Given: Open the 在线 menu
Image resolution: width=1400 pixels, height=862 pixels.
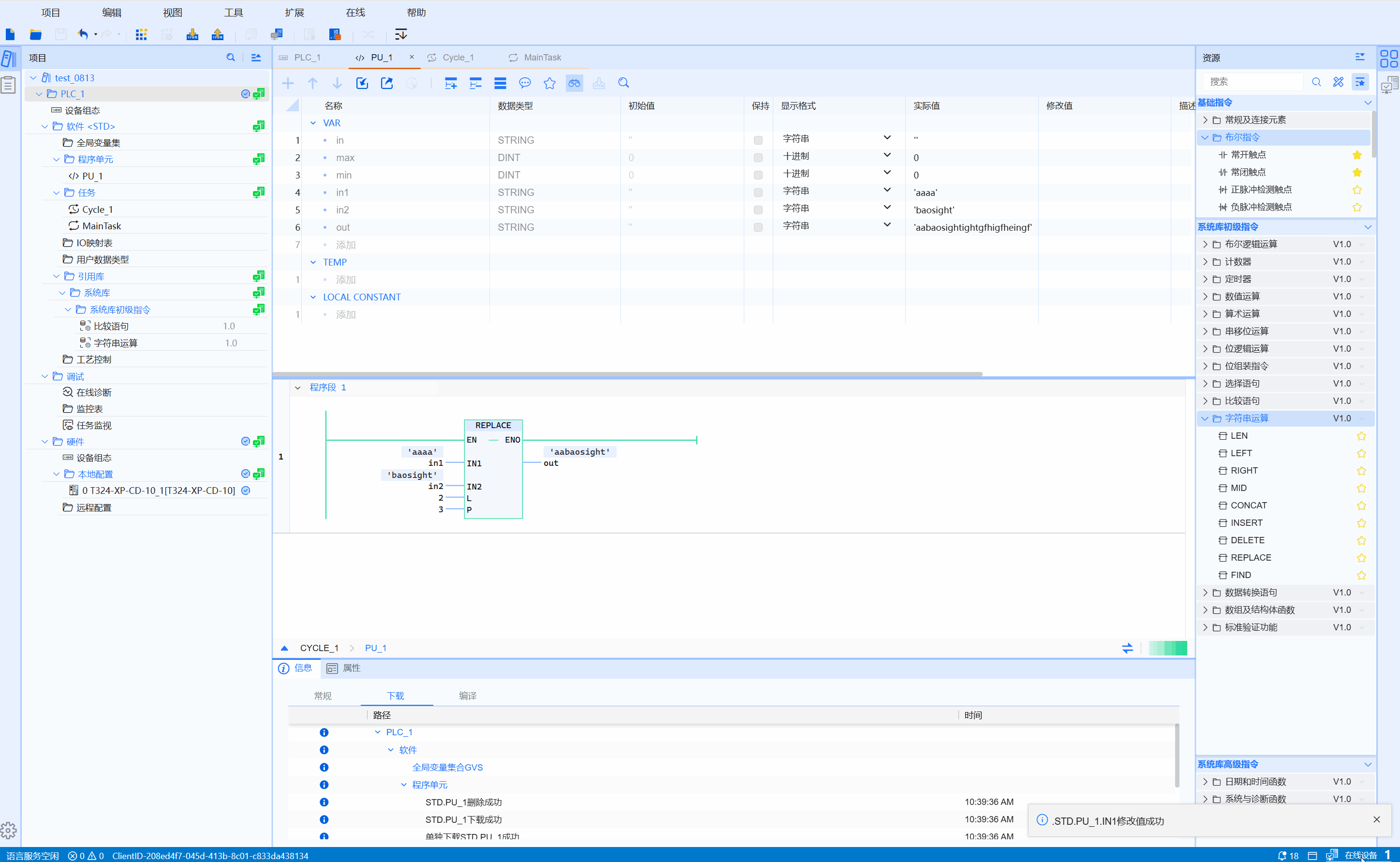Looking at the screenshot, I should click(355, 13).
